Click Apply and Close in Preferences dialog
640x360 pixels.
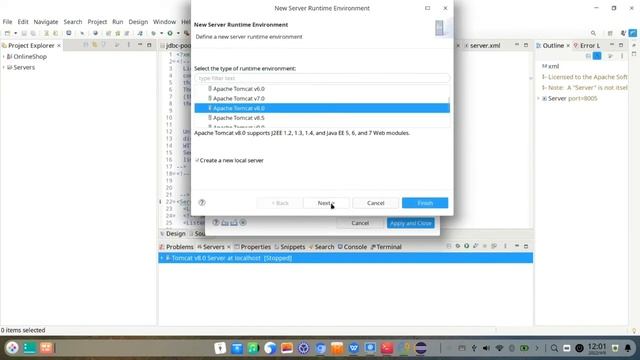click(411, 223)
